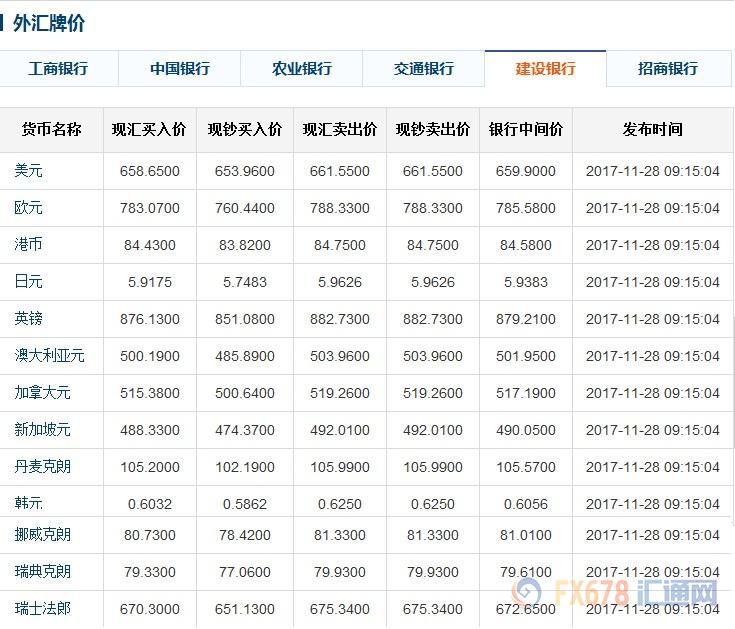Click the 现汇买入价 column header
735x629 pixels.
(x=149, y=129)
